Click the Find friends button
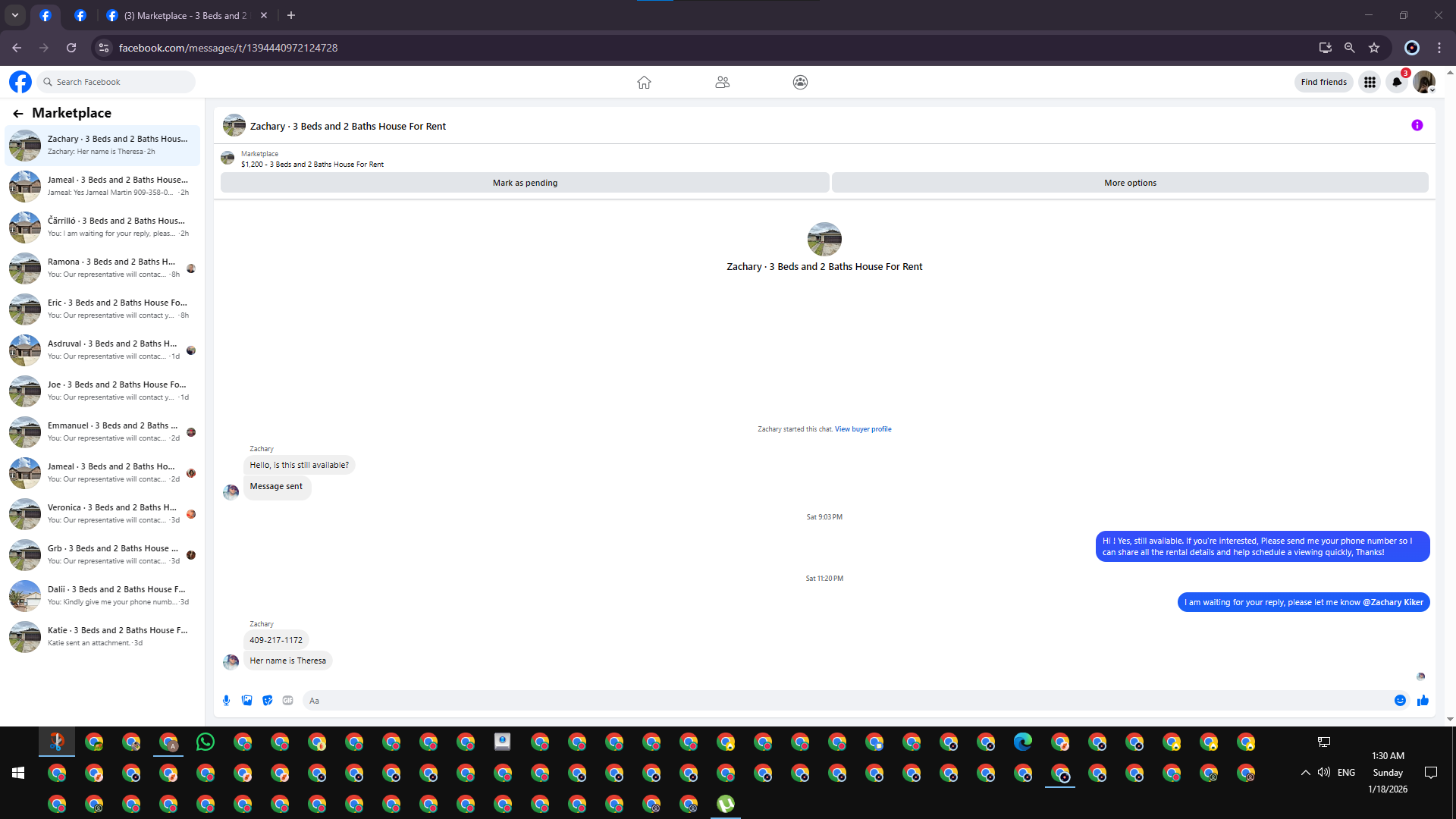The height and width of the screenshot is (819, 1456). tap(1323, 82)
